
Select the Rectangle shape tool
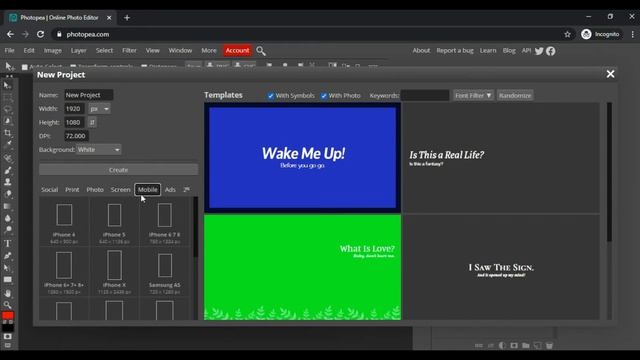coord(7,280)
